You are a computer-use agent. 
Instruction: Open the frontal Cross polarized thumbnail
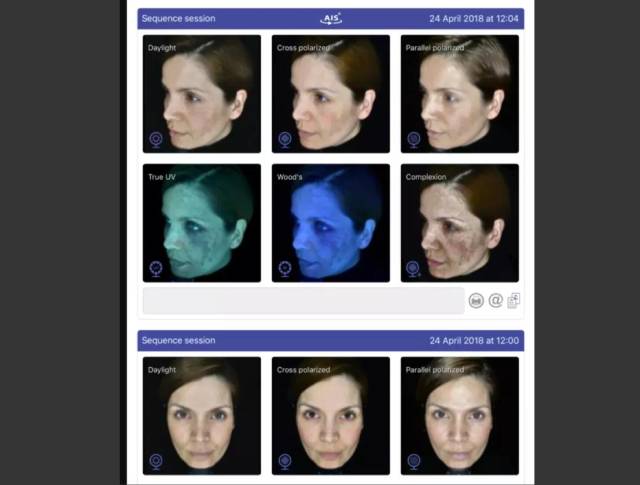[x=330, y=415]
